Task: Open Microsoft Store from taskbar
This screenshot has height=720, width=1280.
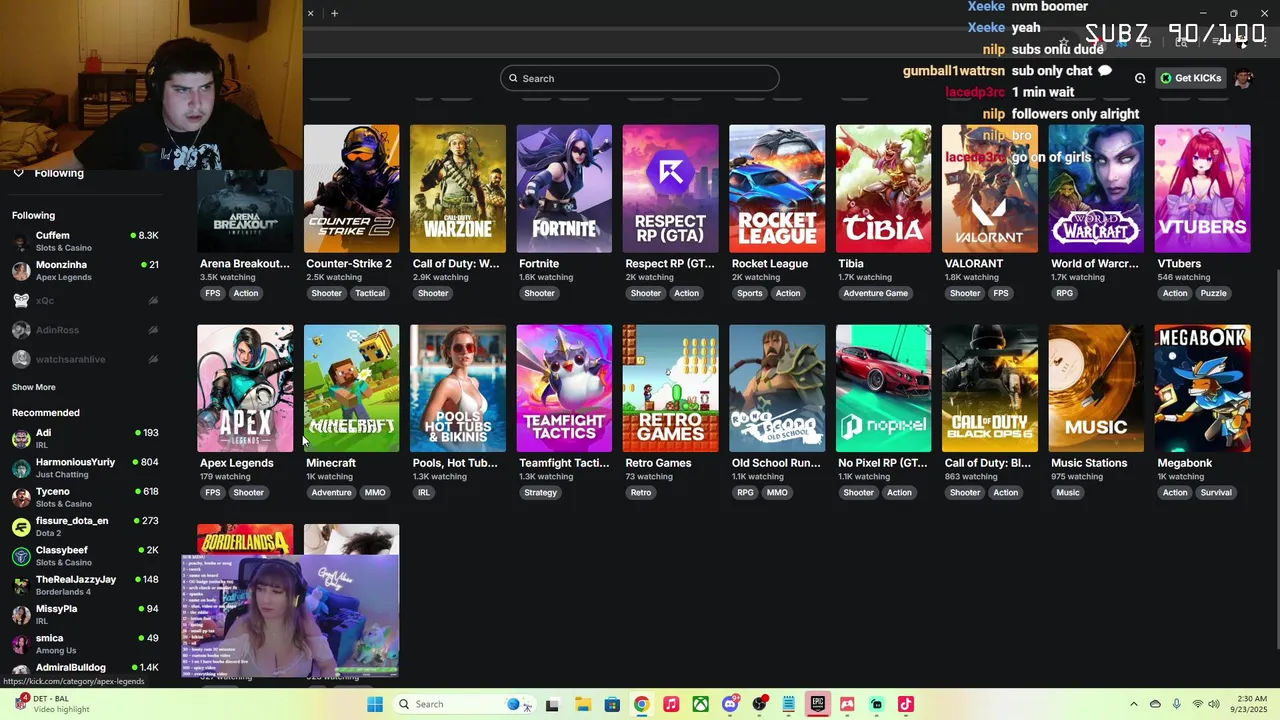Action: point(612,704)
